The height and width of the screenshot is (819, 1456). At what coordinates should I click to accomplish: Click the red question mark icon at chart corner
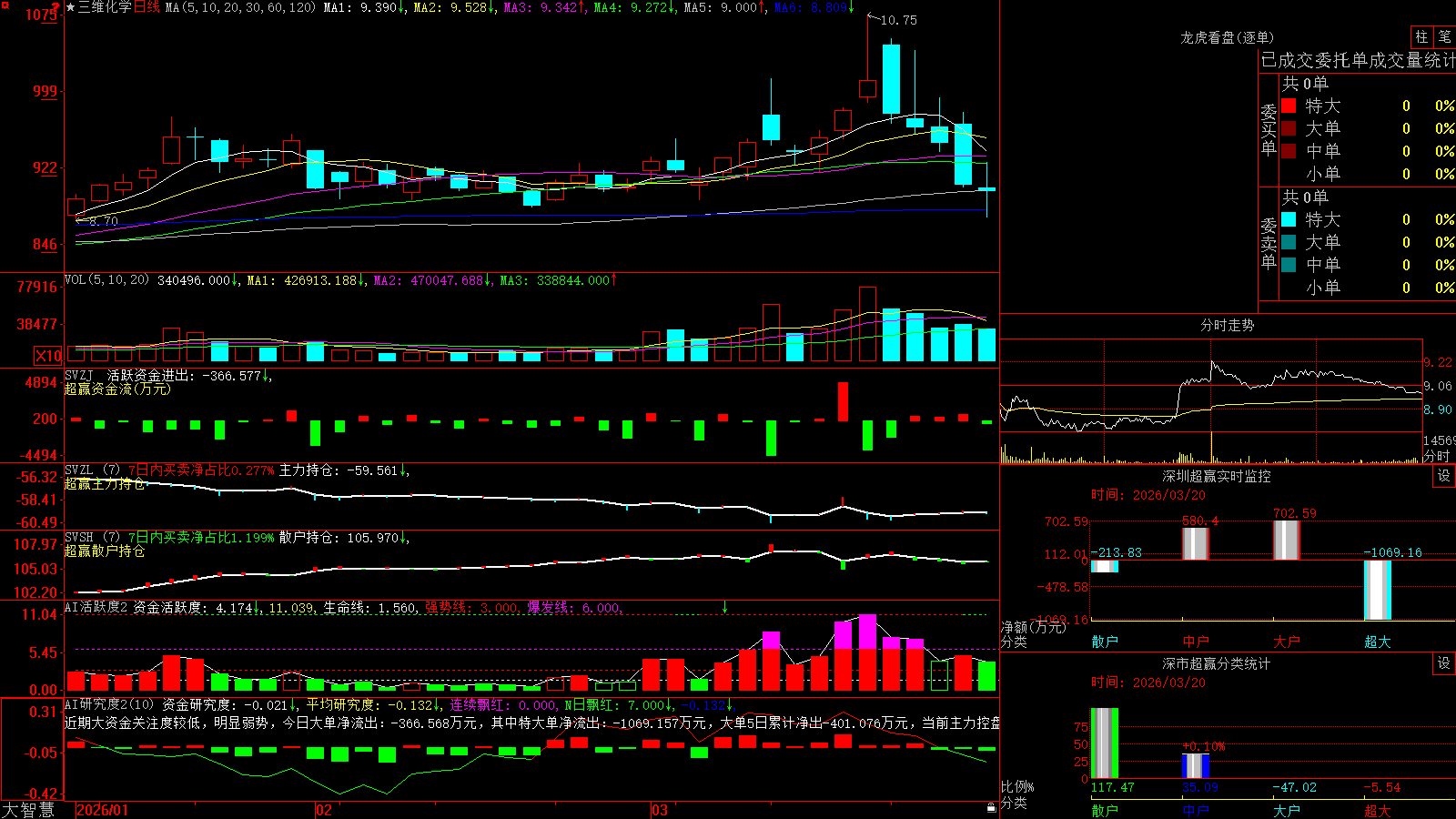pyautogui.click(x=56, y=7)
